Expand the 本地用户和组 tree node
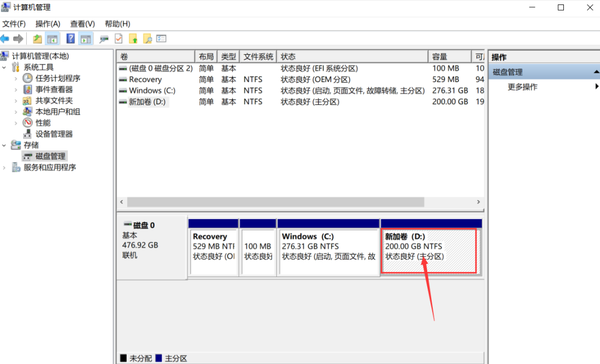The width and height of the screenshot is (600, 364). [x=16, y=112]
